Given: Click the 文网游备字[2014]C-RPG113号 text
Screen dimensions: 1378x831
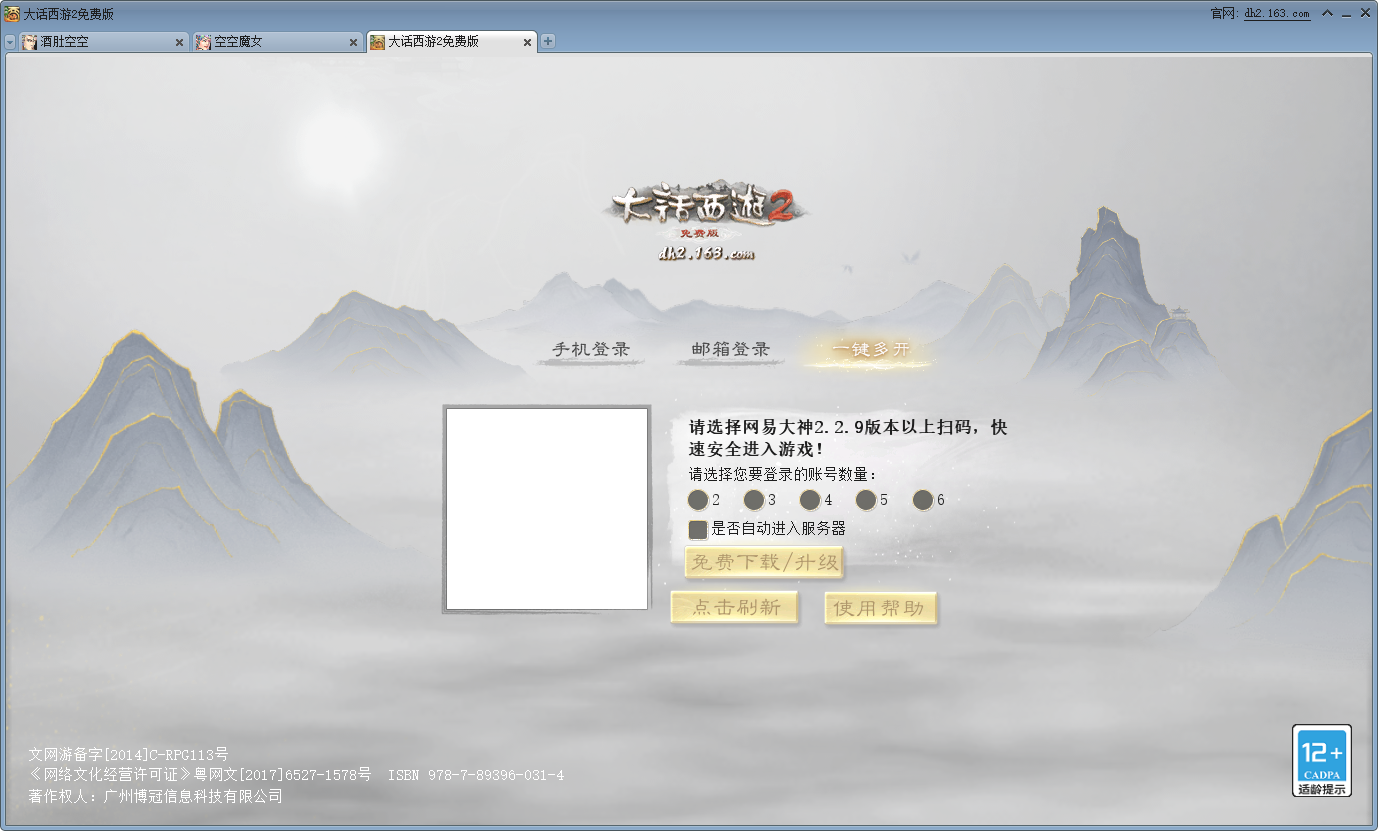Looking at the screenshot, I should [129, 754].
